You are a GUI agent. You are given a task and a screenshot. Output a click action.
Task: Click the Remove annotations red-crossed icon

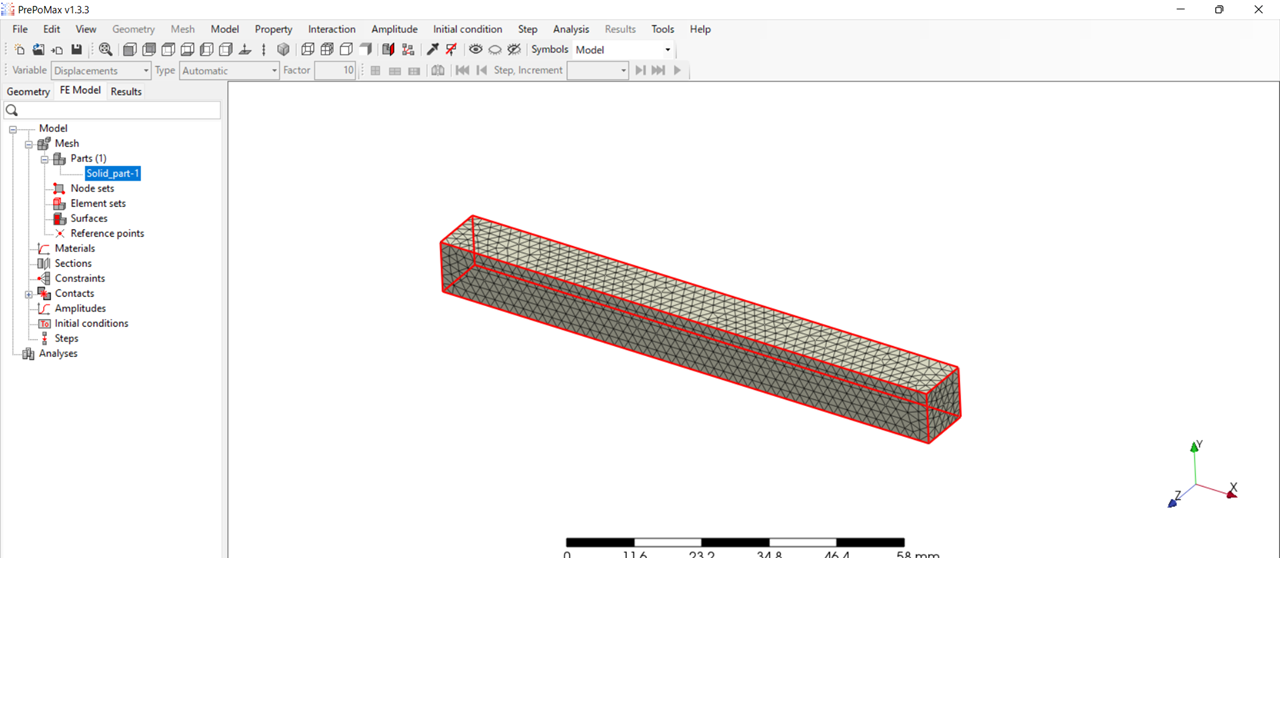[x=451, y=49]
